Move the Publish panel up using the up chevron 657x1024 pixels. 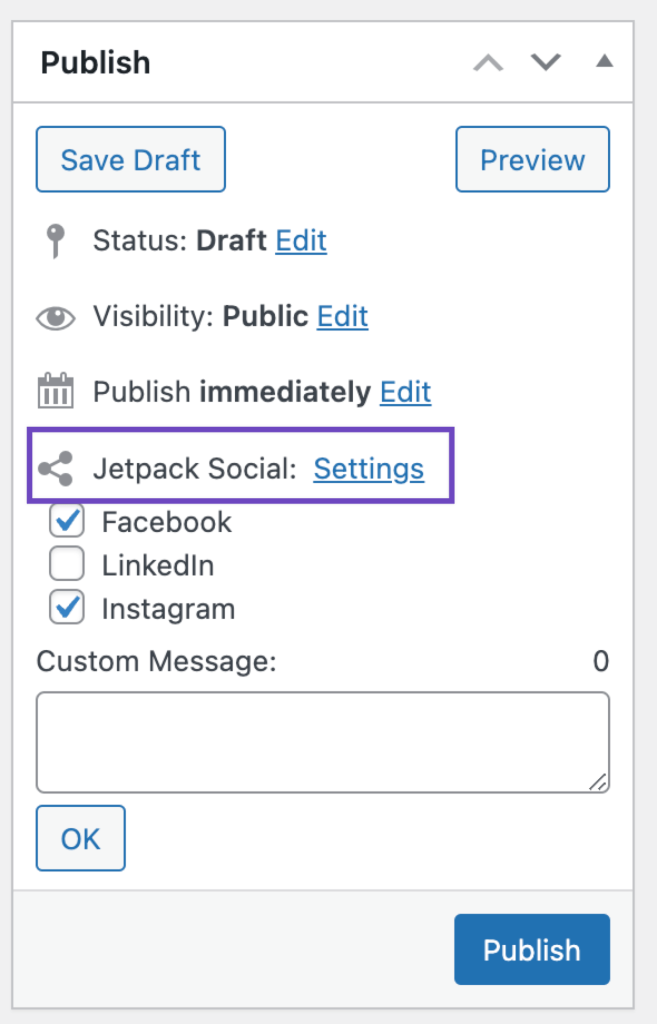coord(487,62)
